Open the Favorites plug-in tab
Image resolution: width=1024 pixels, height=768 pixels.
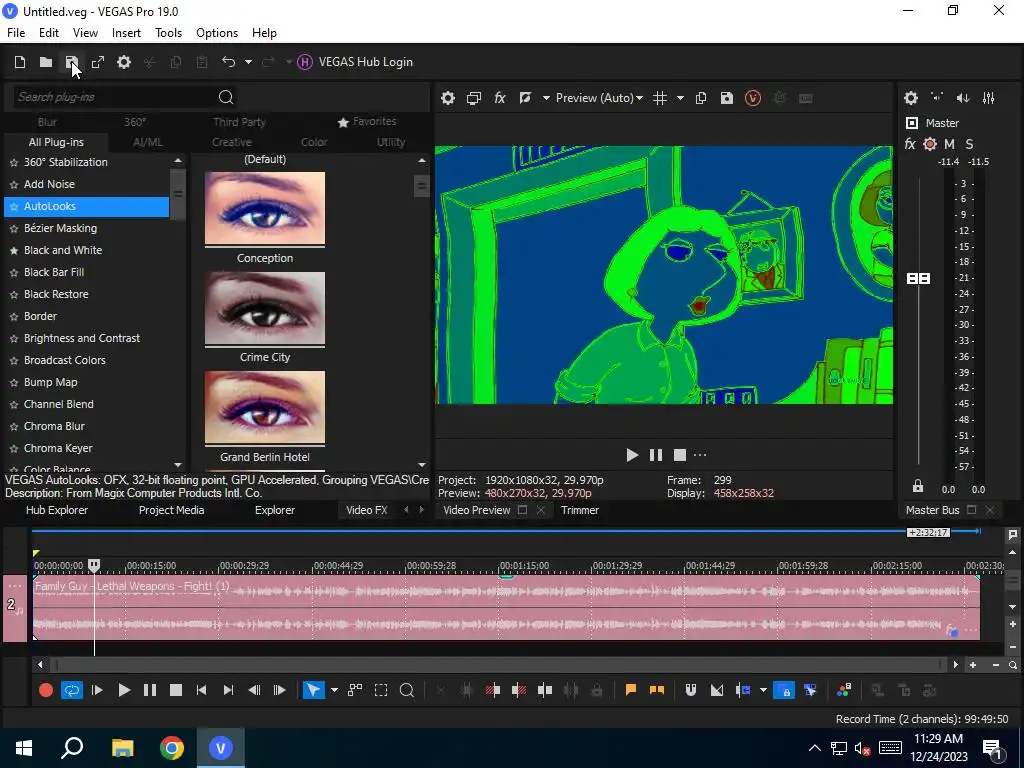click(367, 121)
